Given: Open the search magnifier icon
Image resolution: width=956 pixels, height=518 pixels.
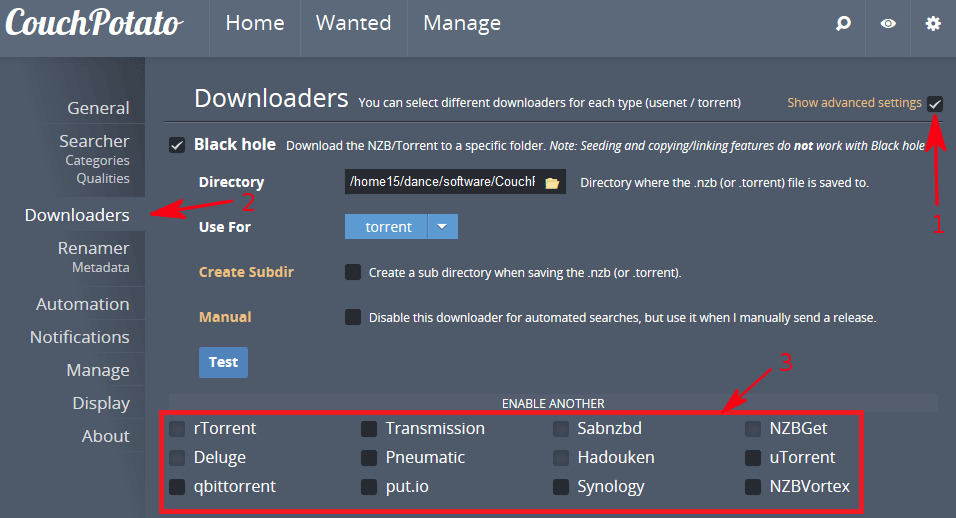Looking at the screenshot, I should (843, 24).
